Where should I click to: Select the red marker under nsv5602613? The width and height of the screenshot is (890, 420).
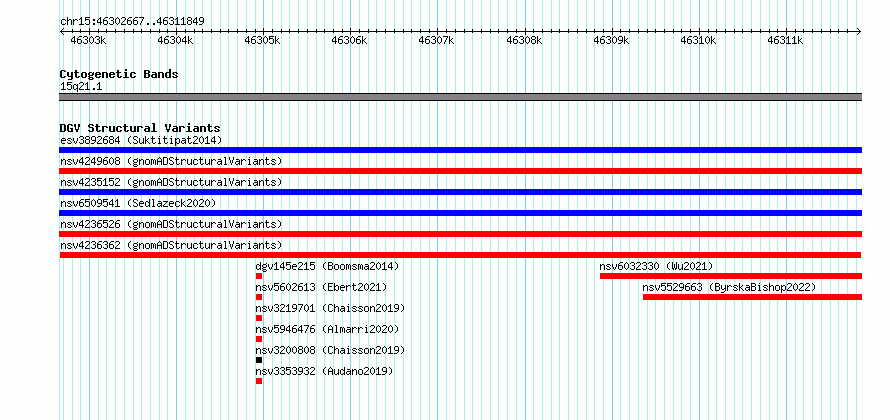tap(259, 297)
